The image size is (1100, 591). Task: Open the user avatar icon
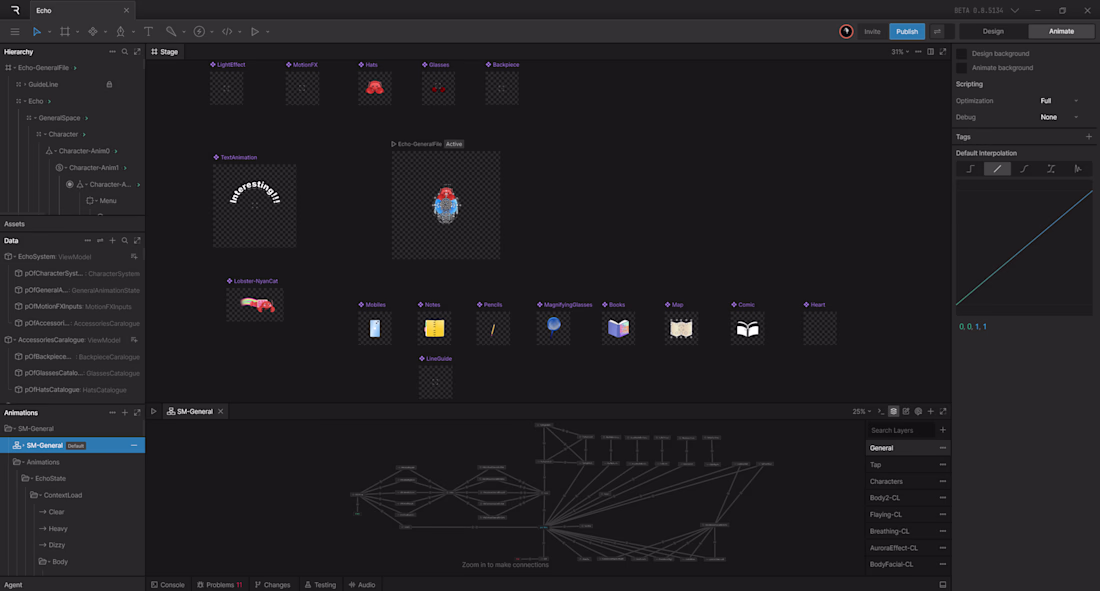[x=846, y=32]
